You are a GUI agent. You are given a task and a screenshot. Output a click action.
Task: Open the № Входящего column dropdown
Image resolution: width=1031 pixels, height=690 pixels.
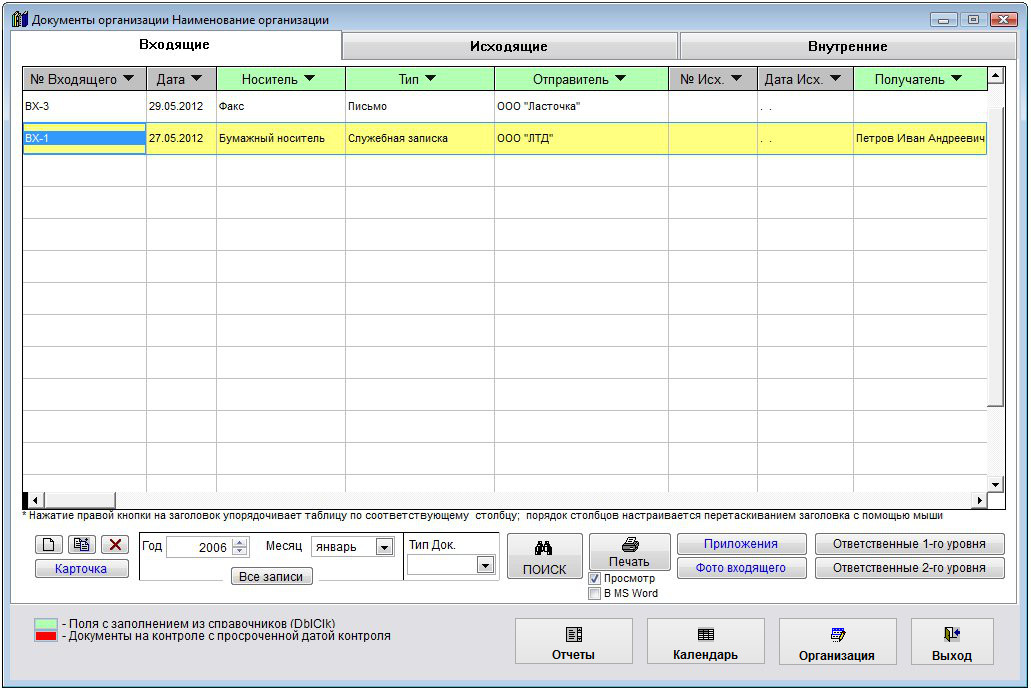129,79
